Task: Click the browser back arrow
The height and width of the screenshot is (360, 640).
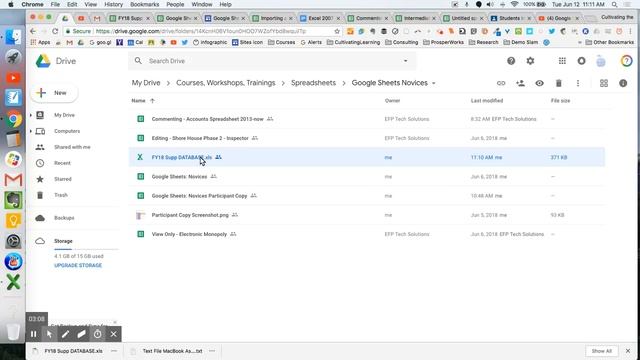Action: tap(33, 31)
